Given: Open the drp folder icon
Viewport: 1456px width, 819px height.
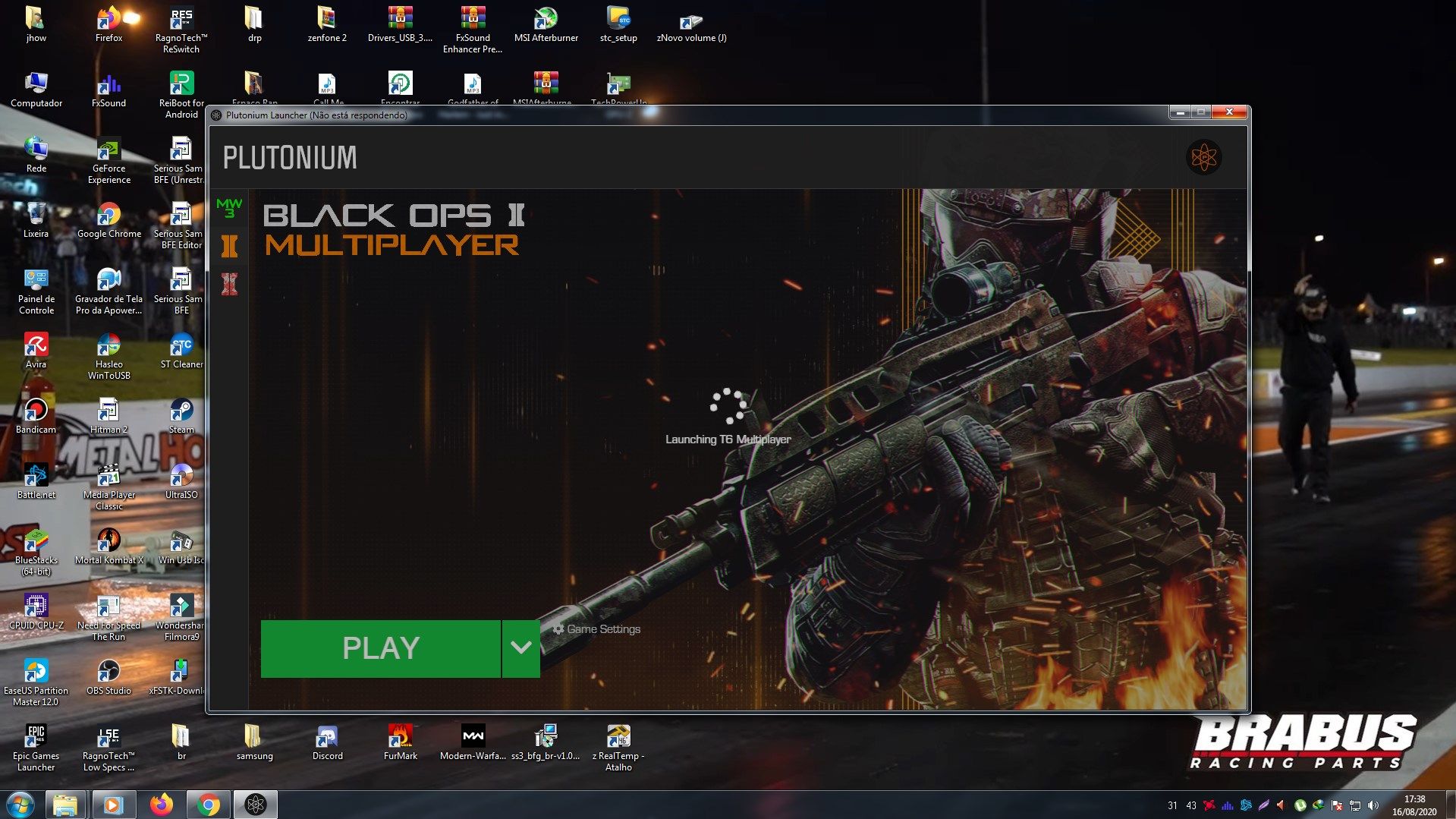Looking at the screenshot, I should pos(254,24).
